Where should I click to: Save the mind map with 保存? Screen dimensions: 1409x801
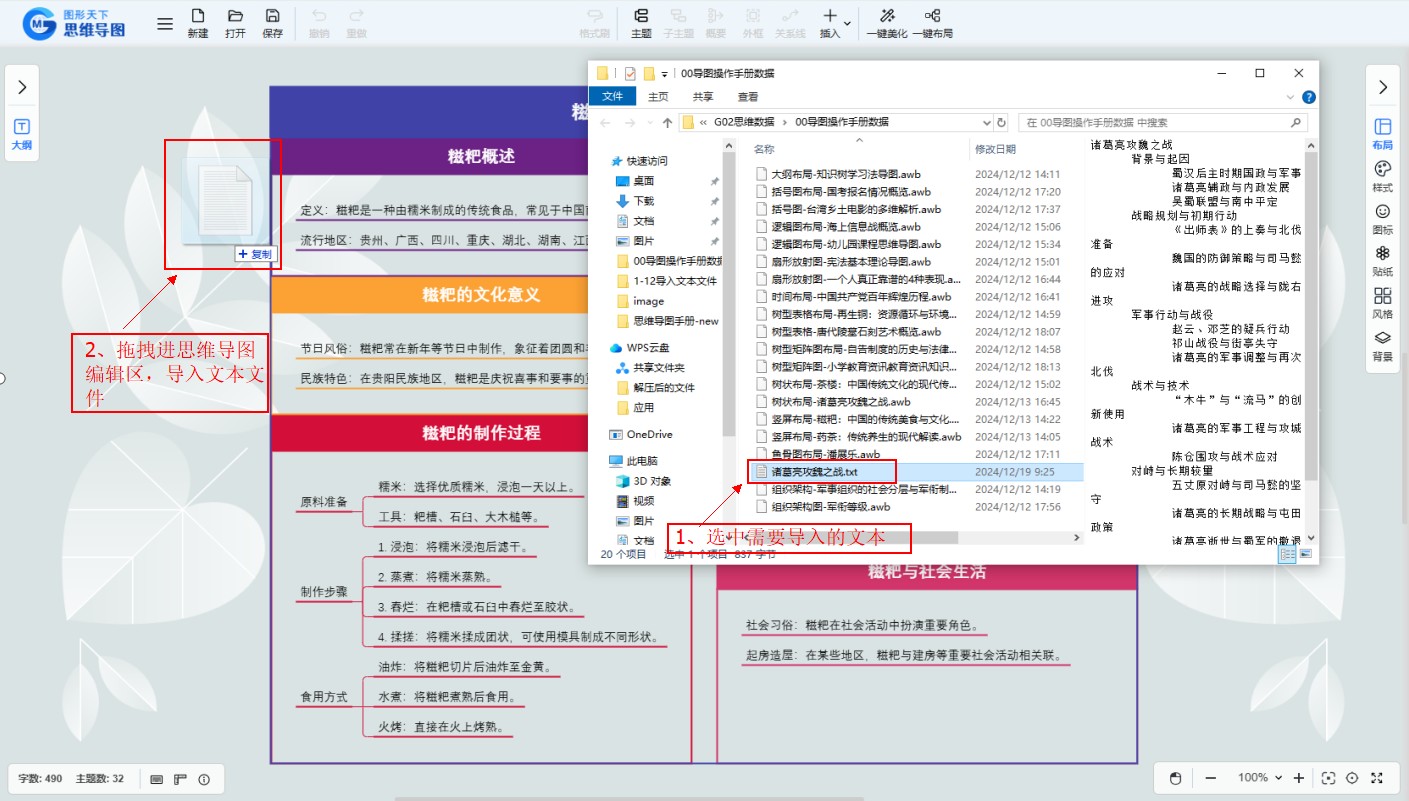[x=272, y=22]
